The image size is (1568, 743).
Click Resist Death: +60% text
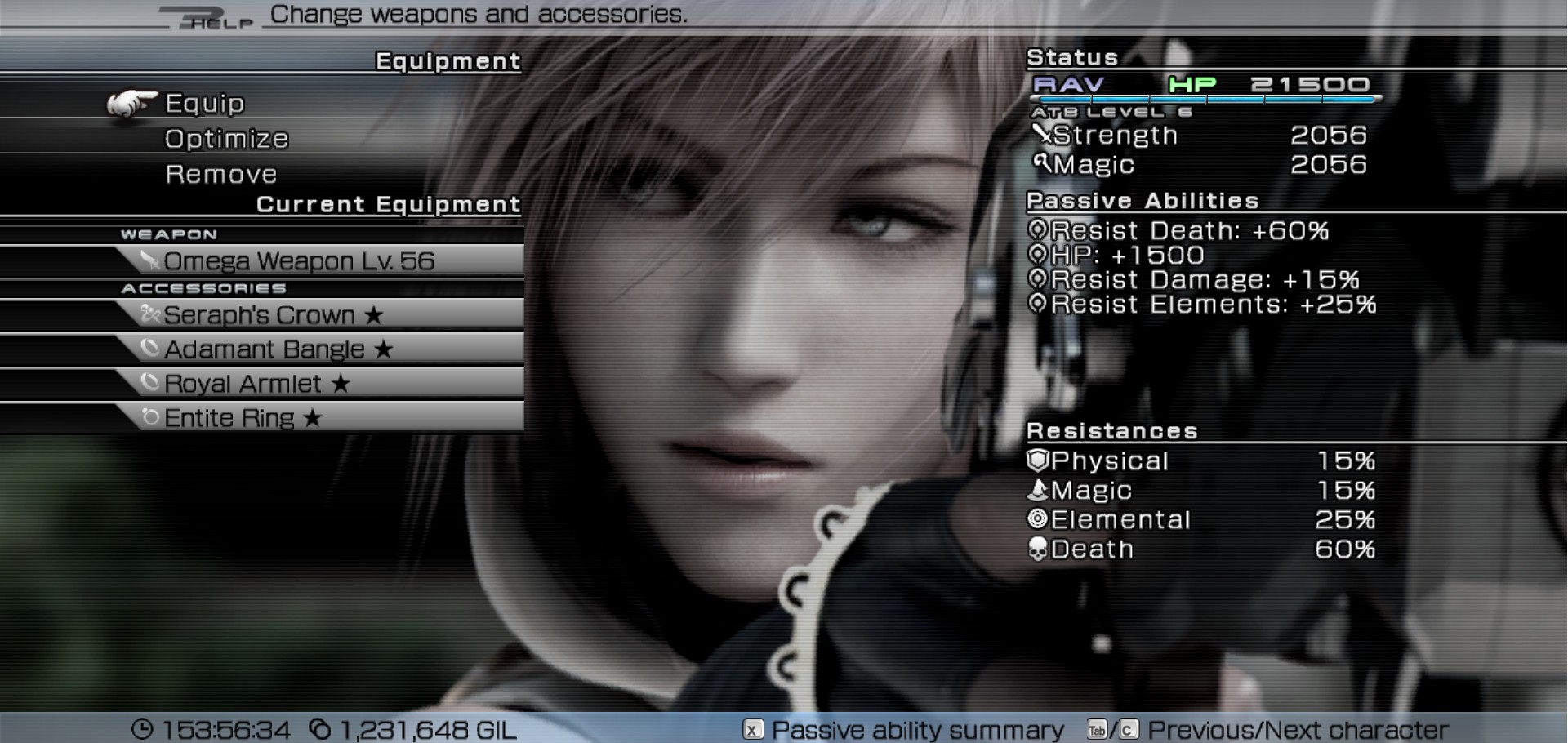tap(1190, 230)
